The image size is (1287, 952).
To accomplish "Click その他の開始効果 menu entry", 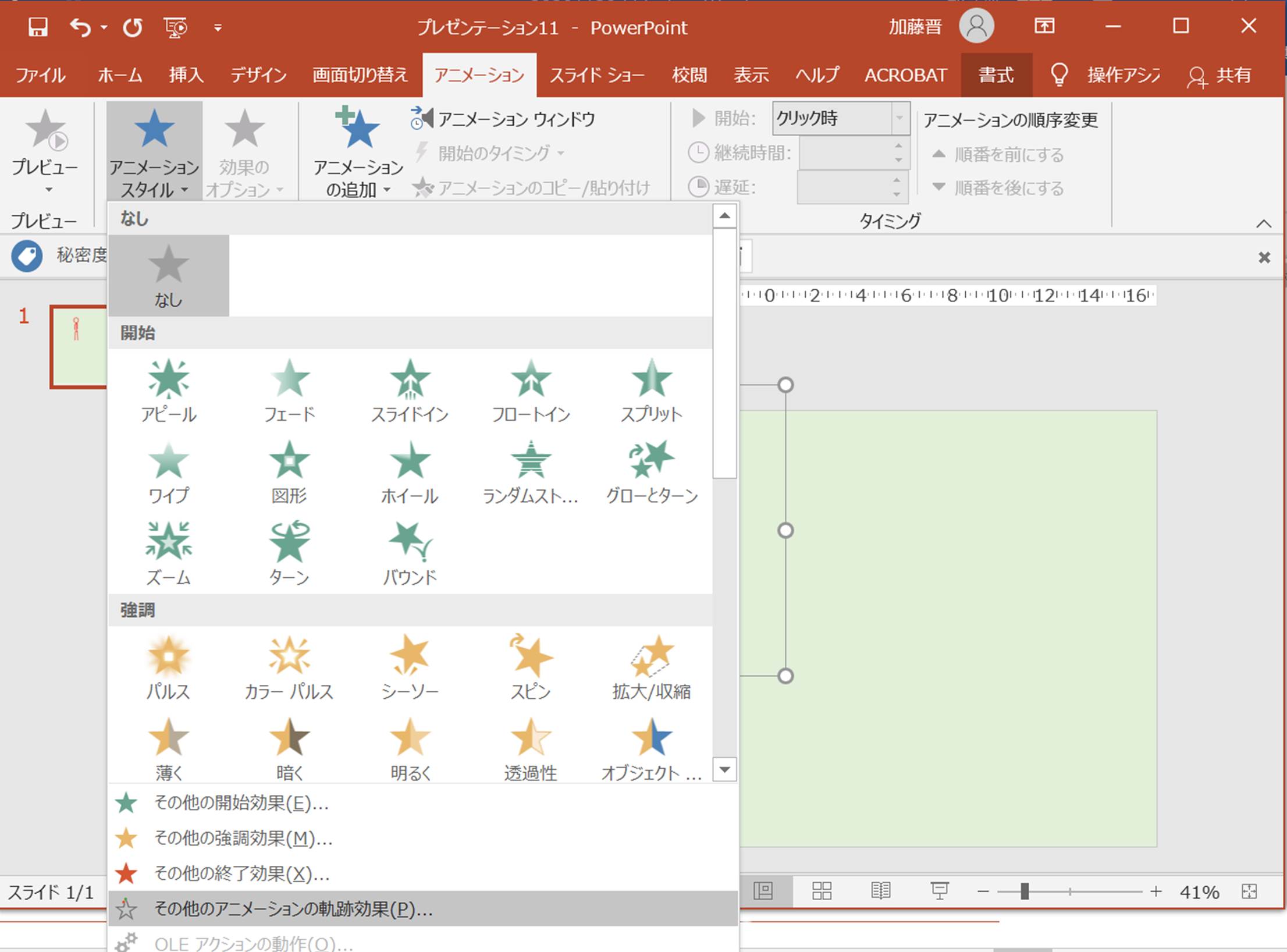I will point(241,803).
